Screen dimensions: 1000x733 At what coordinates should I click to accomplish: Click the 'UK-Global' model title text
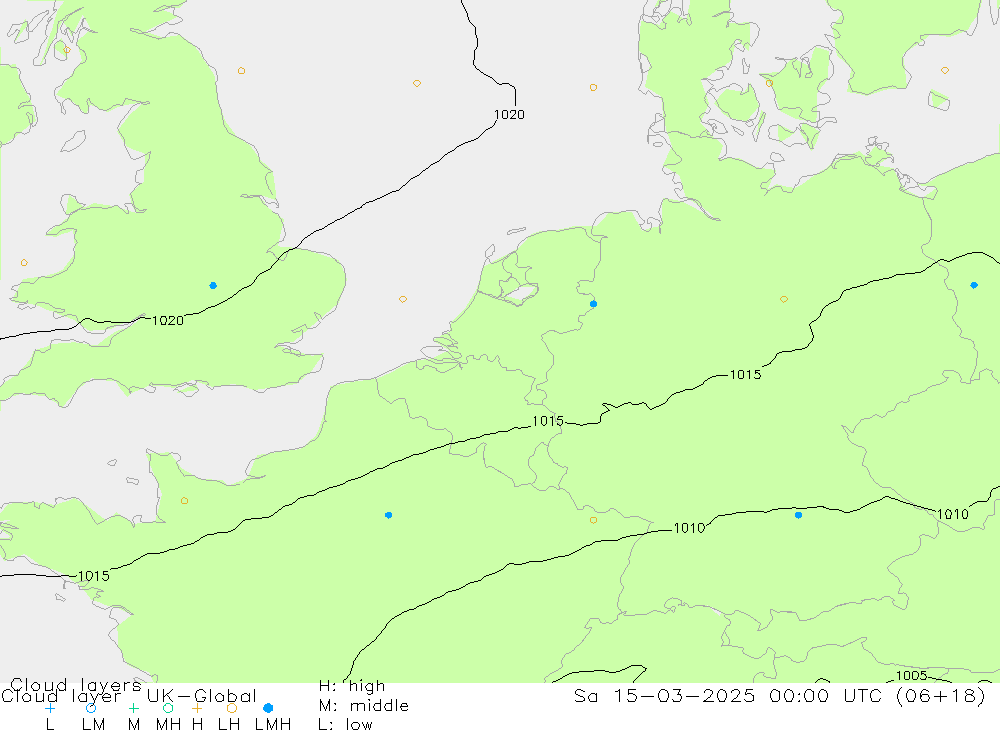coord(202,696)
